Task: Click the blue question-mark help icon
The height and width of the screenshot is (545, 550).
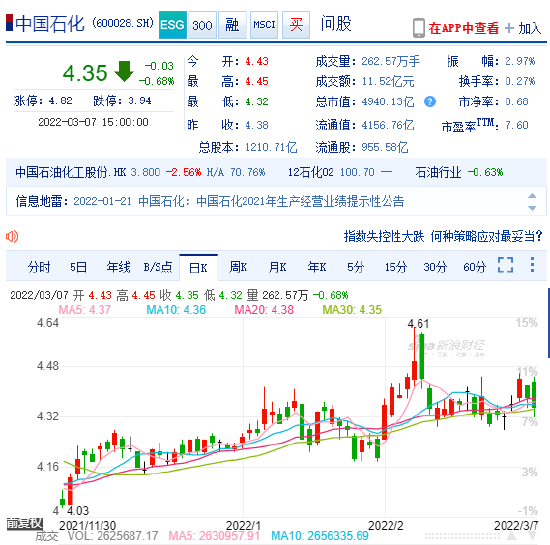Action: pyautogui.click(x=430, y=102)
